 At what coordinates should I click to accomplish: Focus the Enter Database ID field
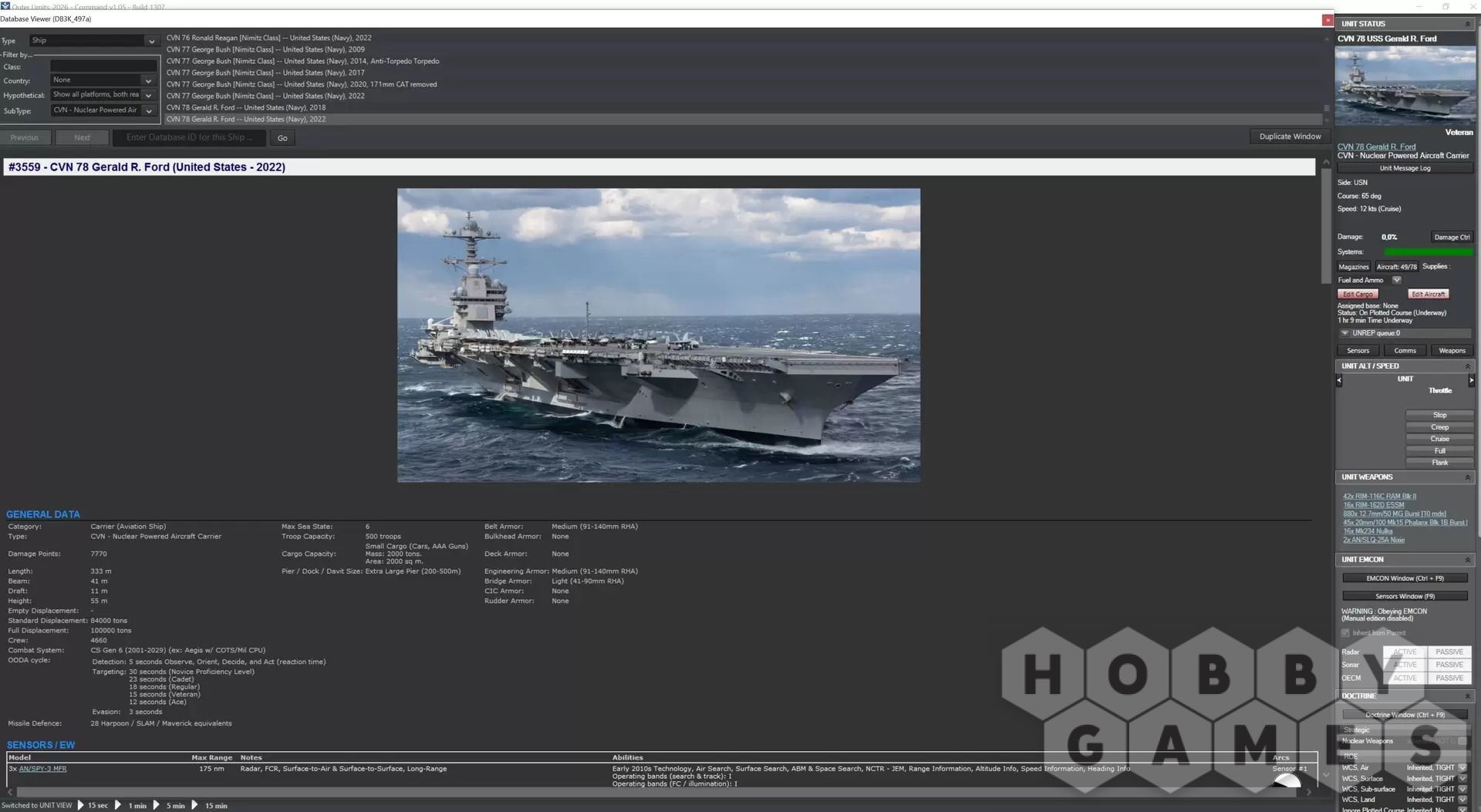189,137
